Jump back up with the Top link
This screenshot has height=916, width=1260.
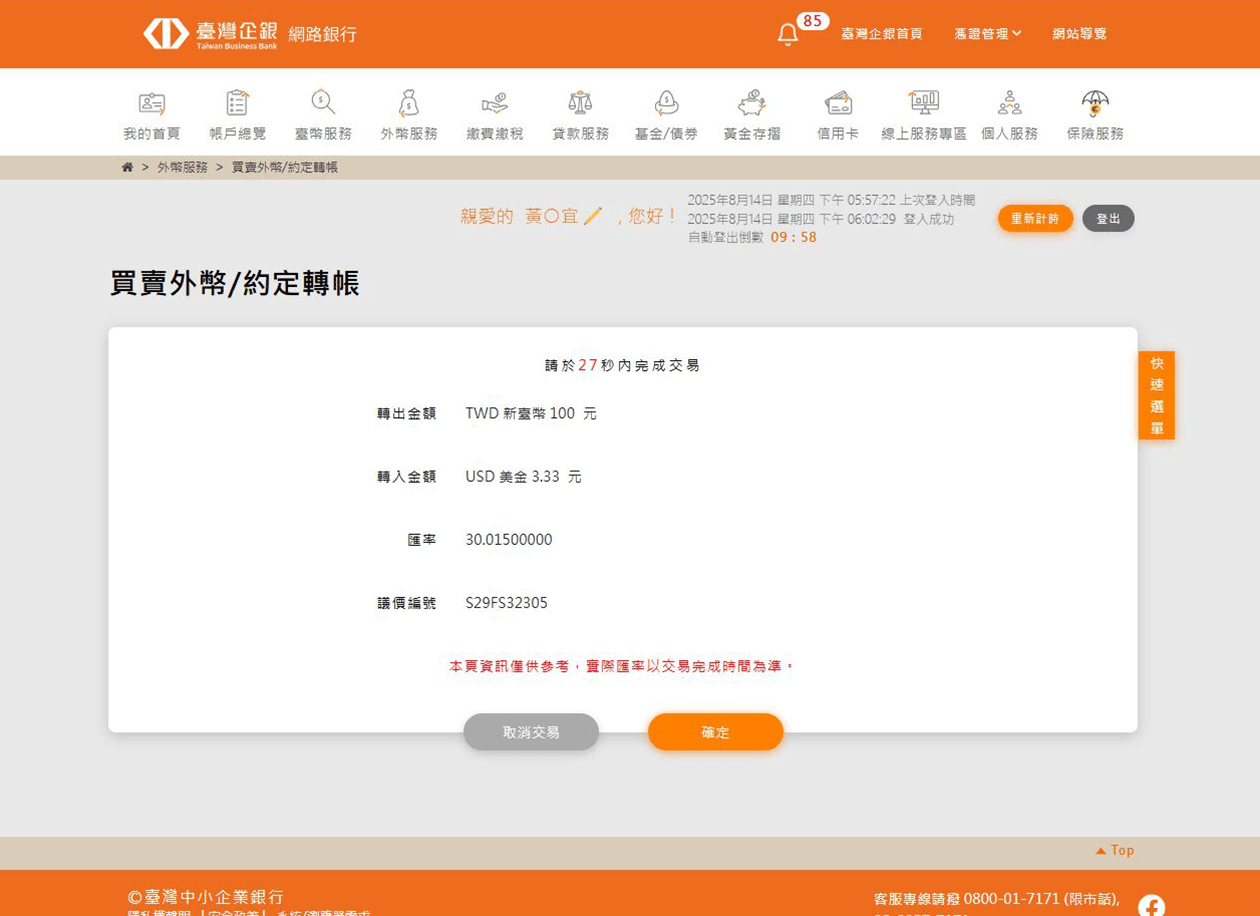(1115, 850)
